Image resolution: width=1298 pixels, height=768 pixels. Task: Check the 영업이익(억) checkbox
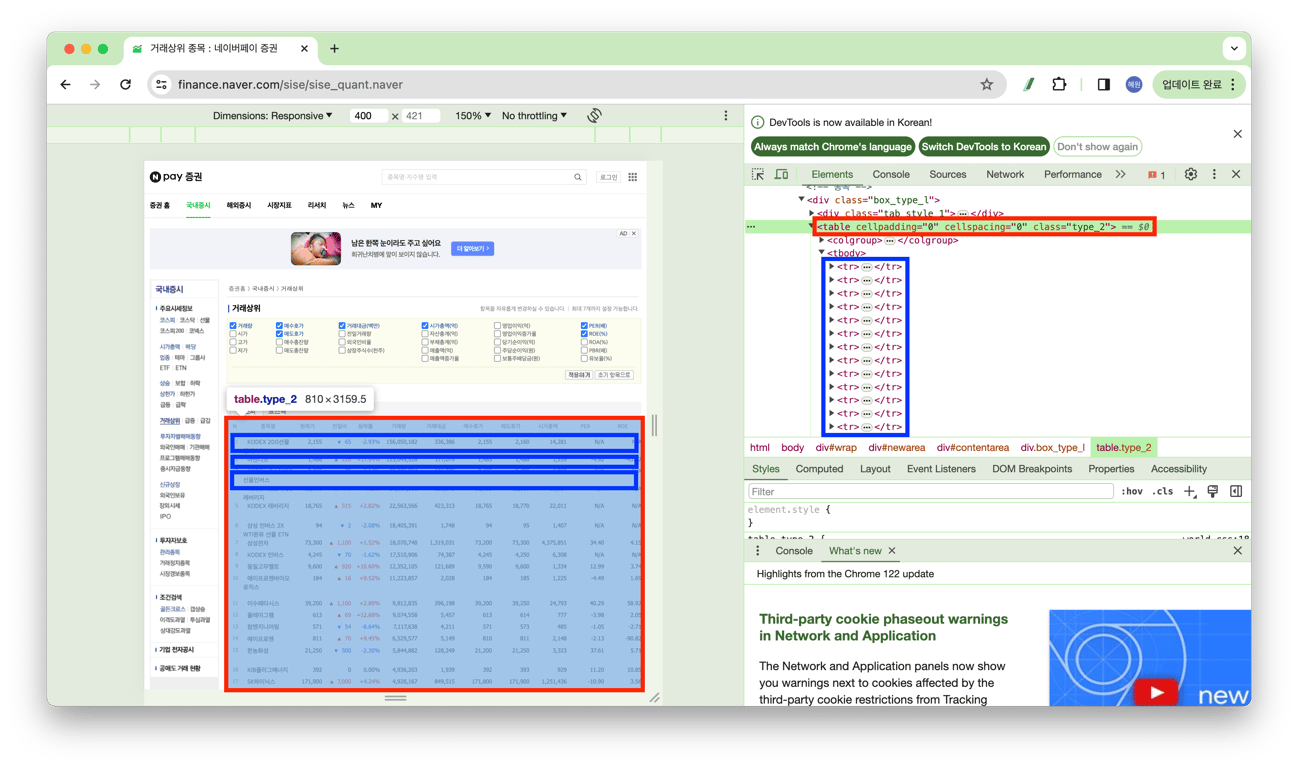pyautogui.click(x=497, y=326)
